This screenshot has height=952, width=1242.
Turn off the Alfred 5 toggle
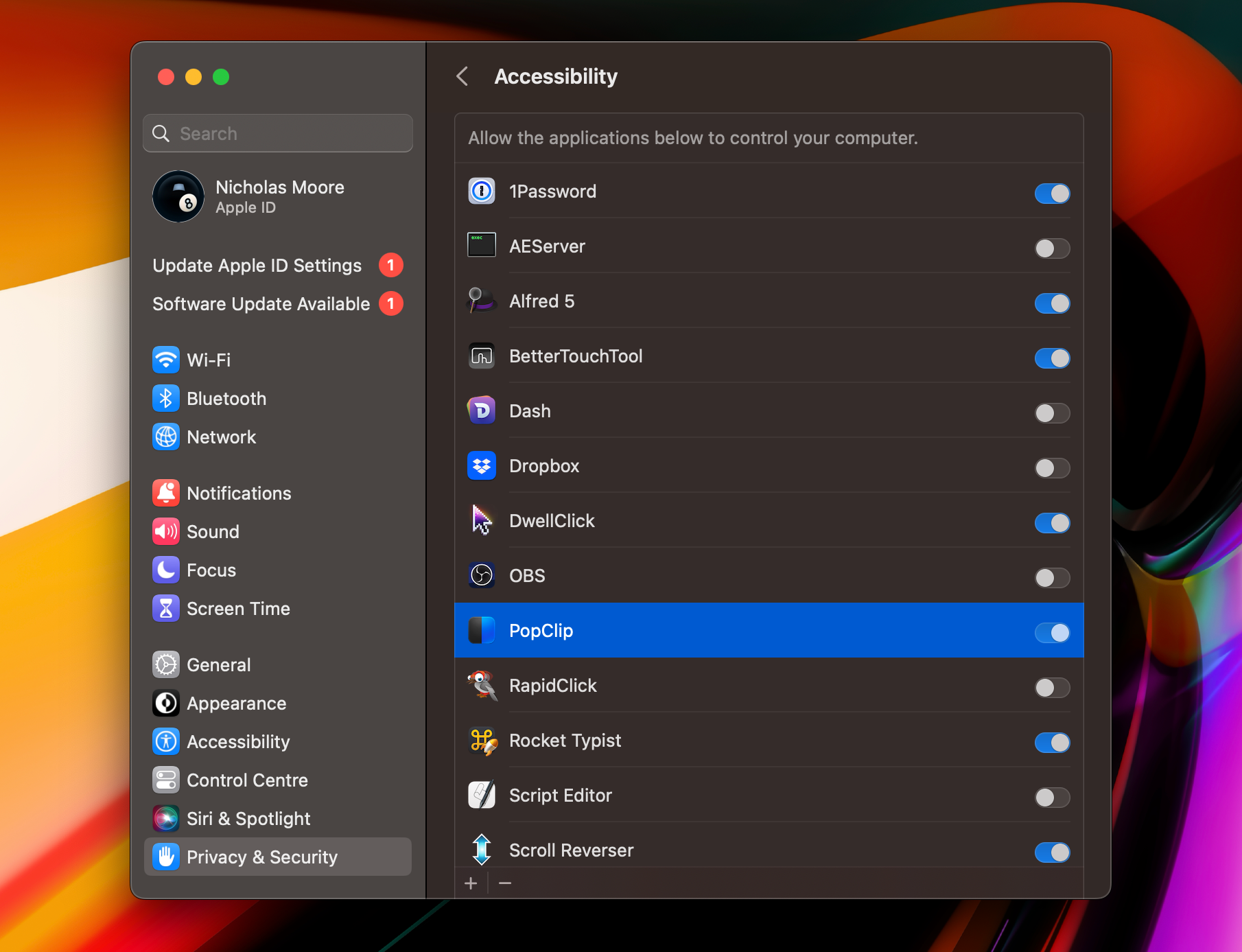click(1052, 303)
